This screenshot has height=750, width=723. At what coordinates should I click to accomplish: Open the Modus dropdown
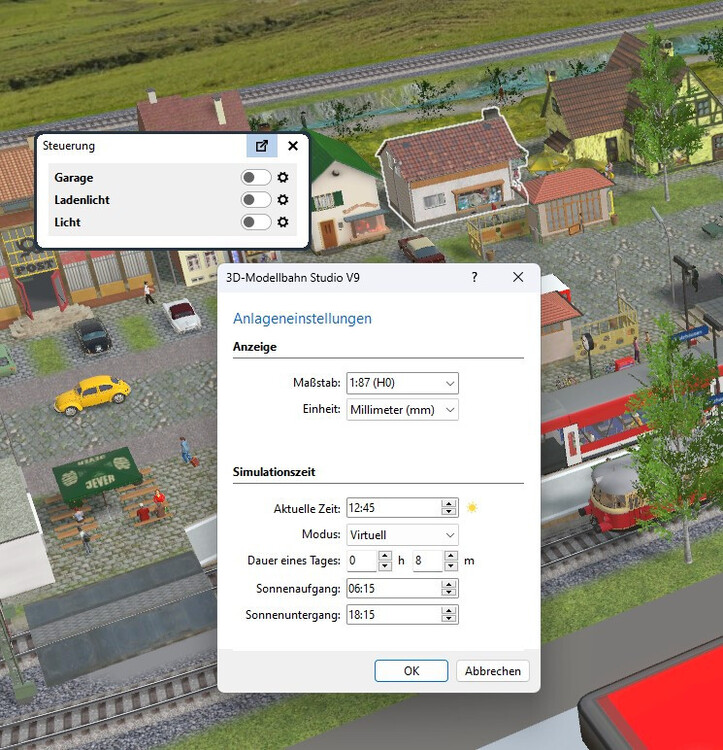pos(402,535)
